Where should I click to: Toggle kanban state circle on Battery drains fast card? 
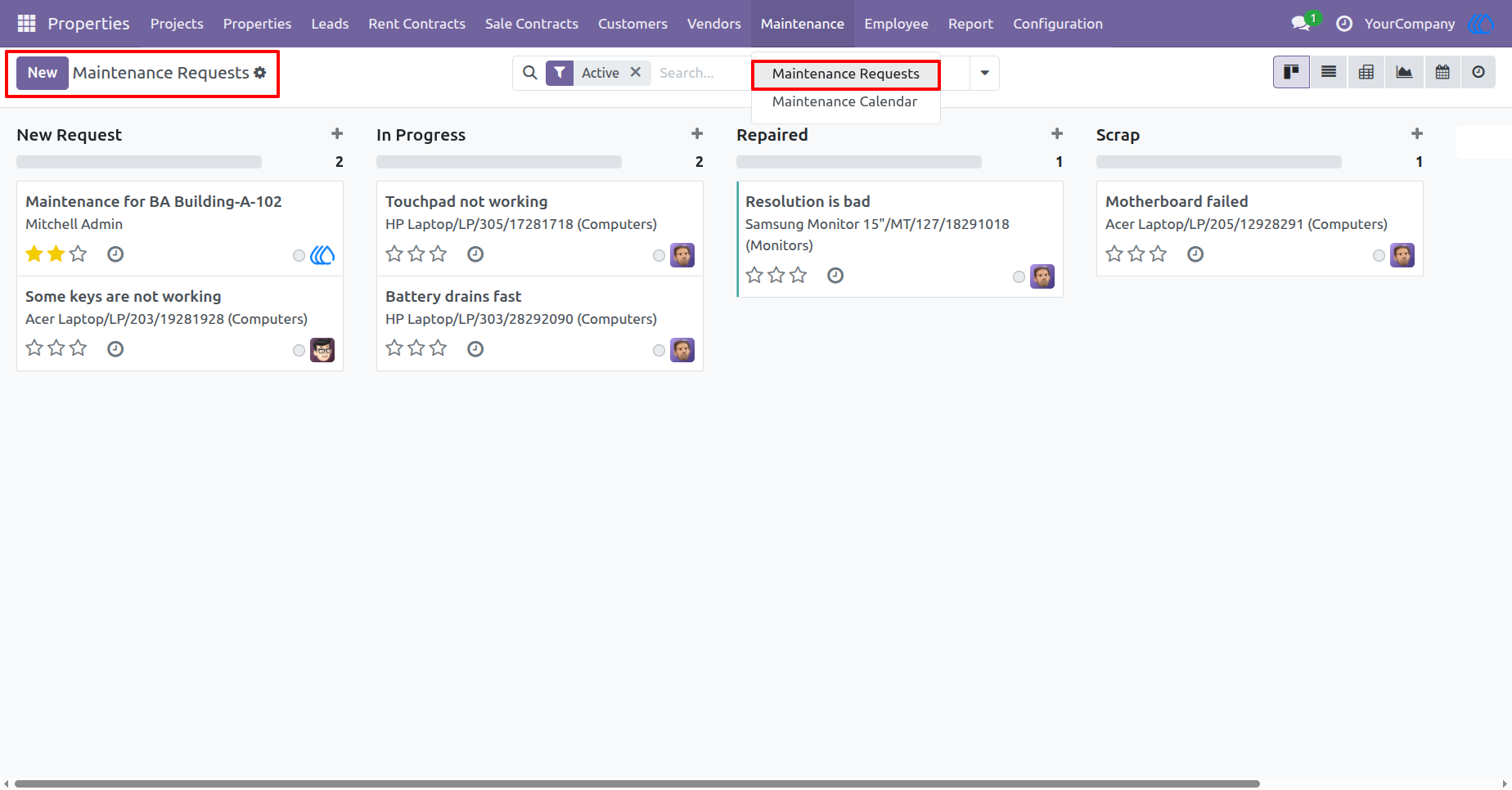coord(659,351)
